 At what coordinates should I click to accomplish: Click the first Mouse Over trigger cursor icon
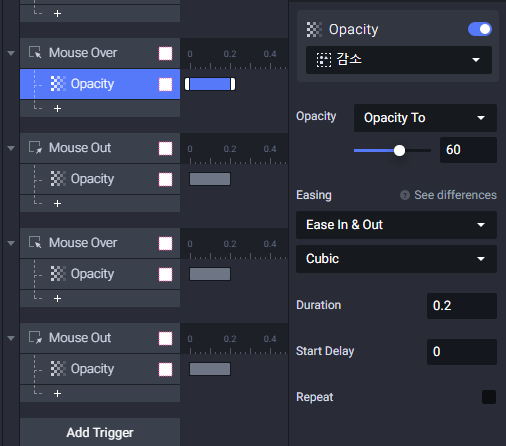(x=35, y=52)
